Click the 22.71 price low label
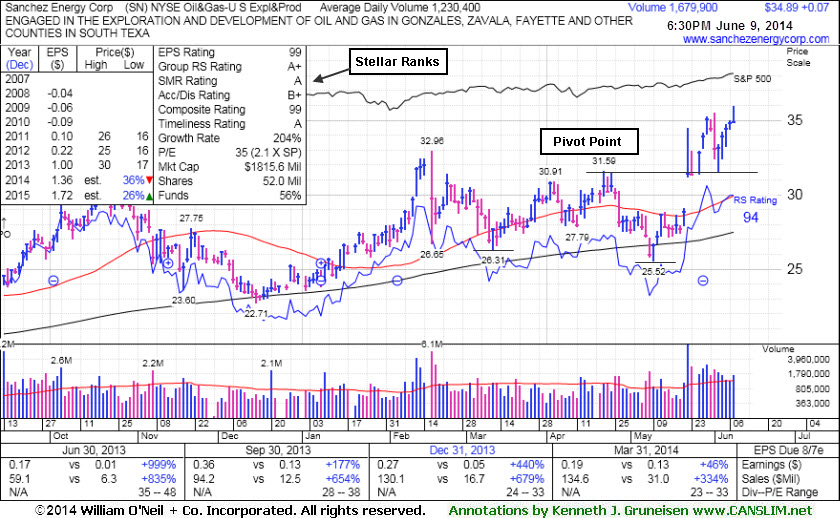 tap(256, 313)
